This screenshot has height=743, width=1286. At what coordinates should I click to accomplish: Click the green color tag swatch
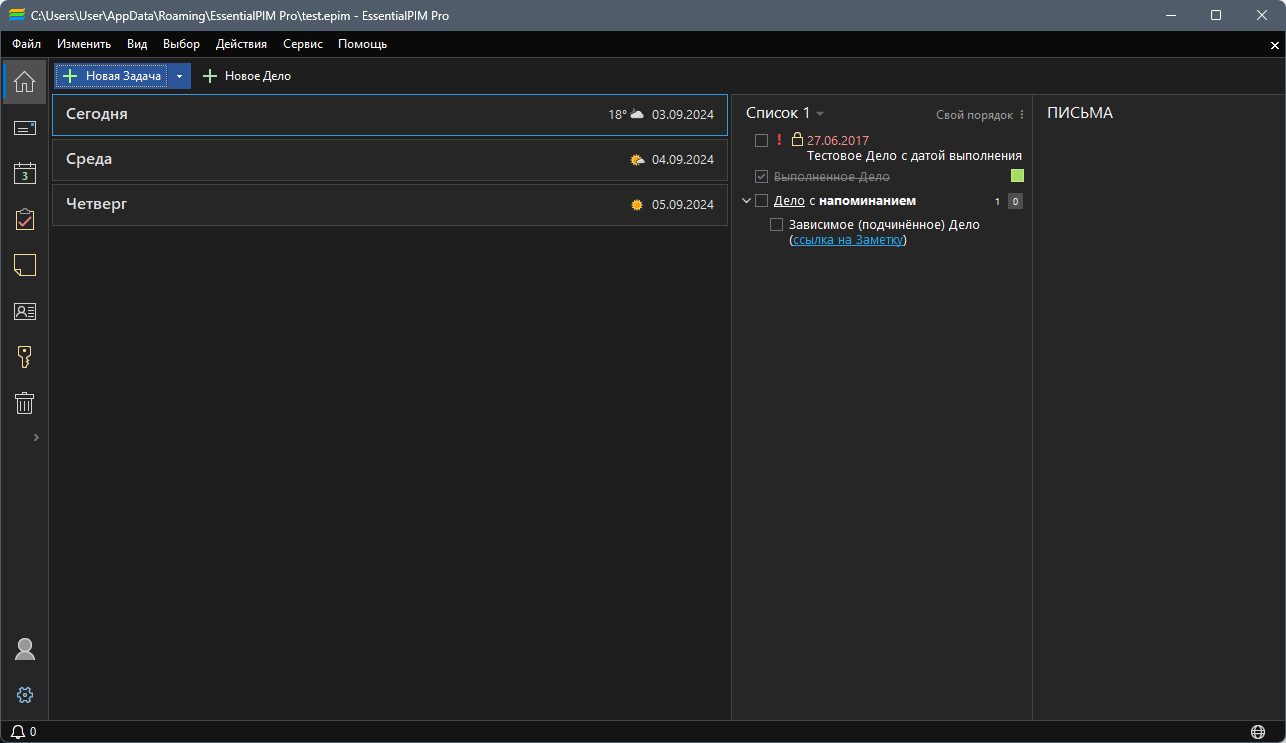tap(1017, 176)
